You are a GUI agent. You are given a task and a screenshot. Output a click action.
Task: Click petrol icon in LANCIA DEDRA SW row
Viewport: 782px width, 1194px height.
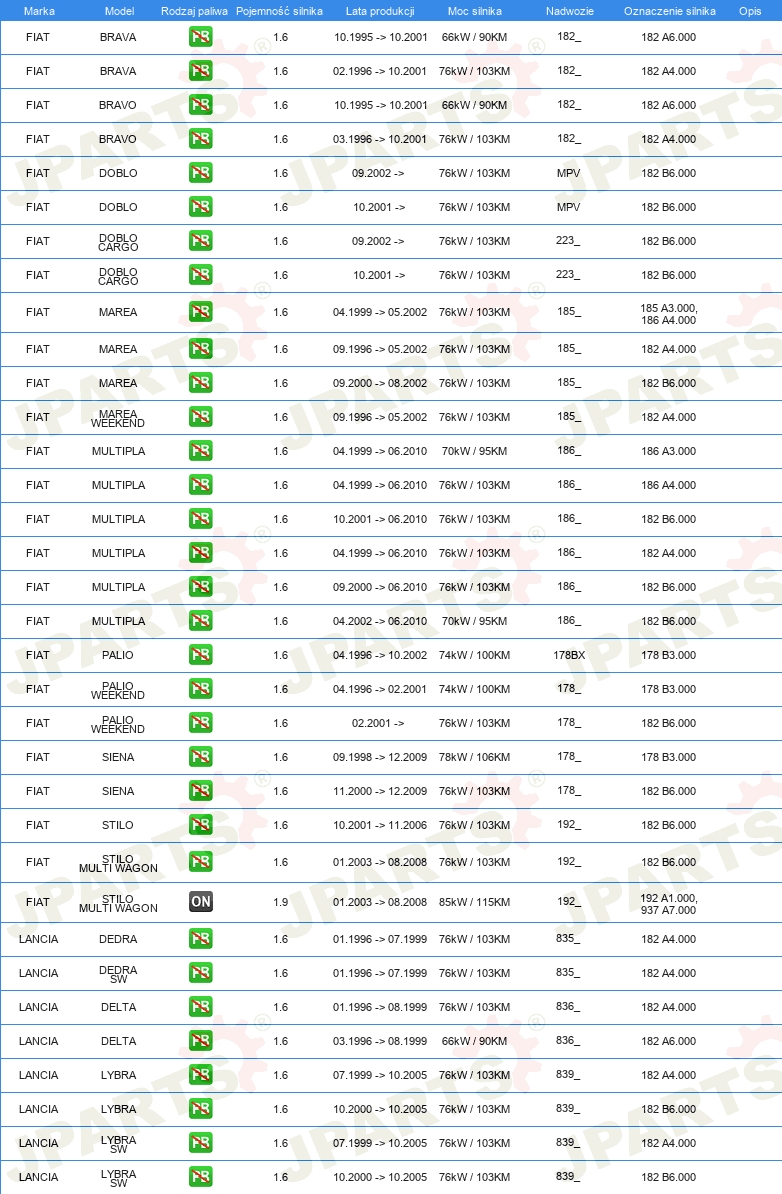(201, 973)
